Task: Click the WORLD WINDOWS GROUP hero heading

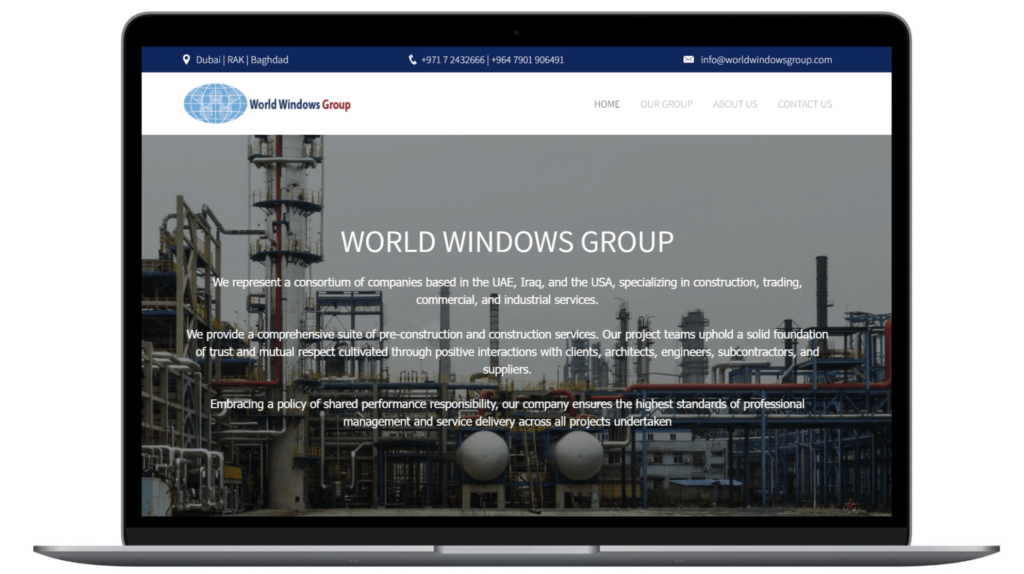Action: (507, 242)
